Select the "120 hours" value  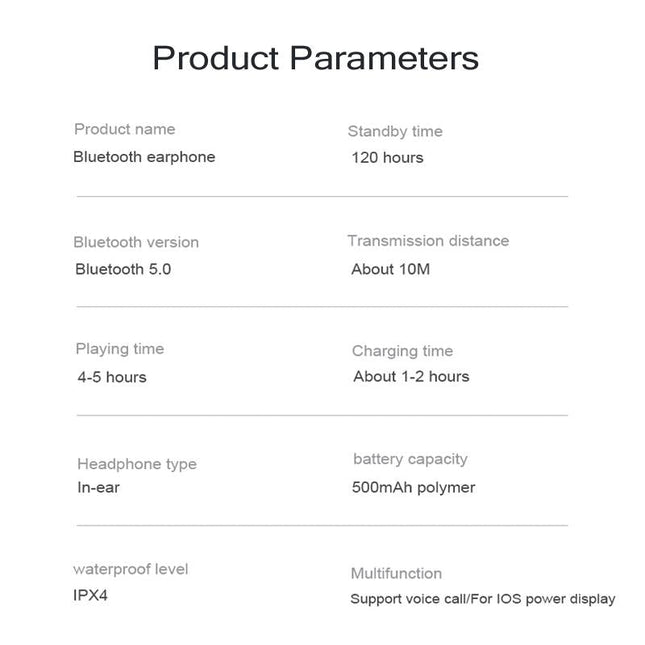(387, 157)
